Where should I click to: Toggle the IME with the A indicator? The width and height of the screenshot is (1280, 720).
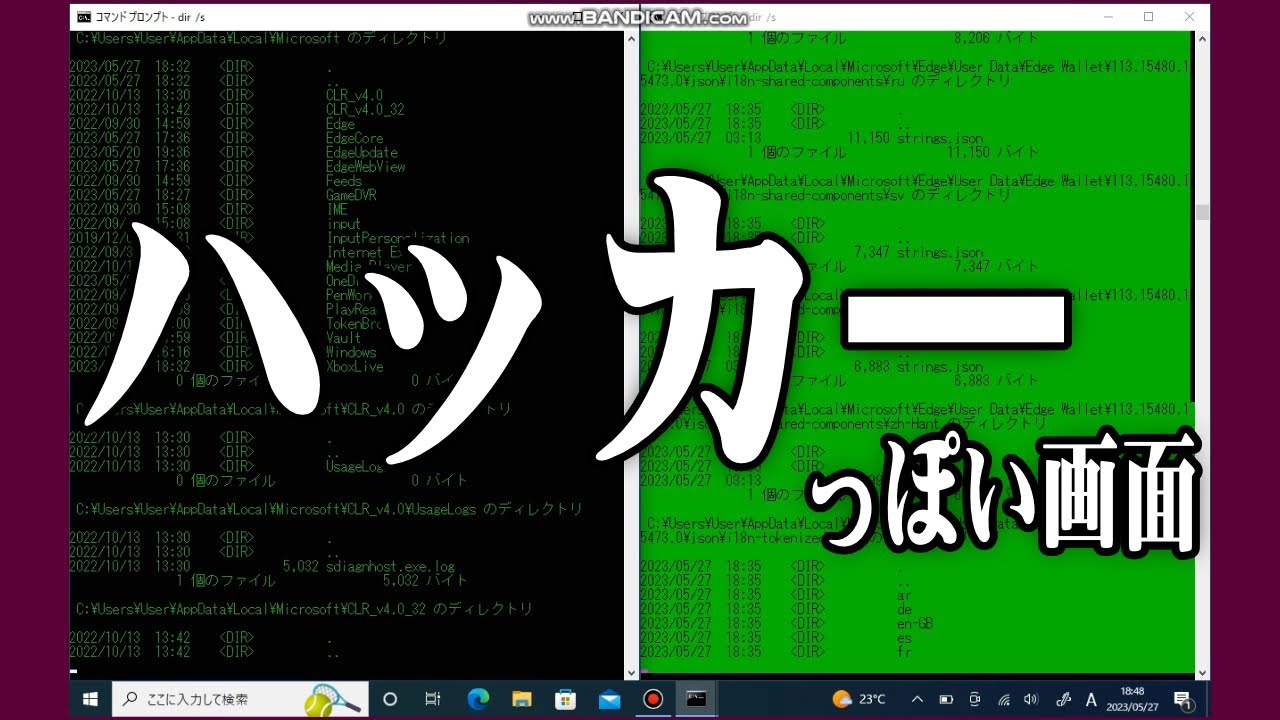1090,699
